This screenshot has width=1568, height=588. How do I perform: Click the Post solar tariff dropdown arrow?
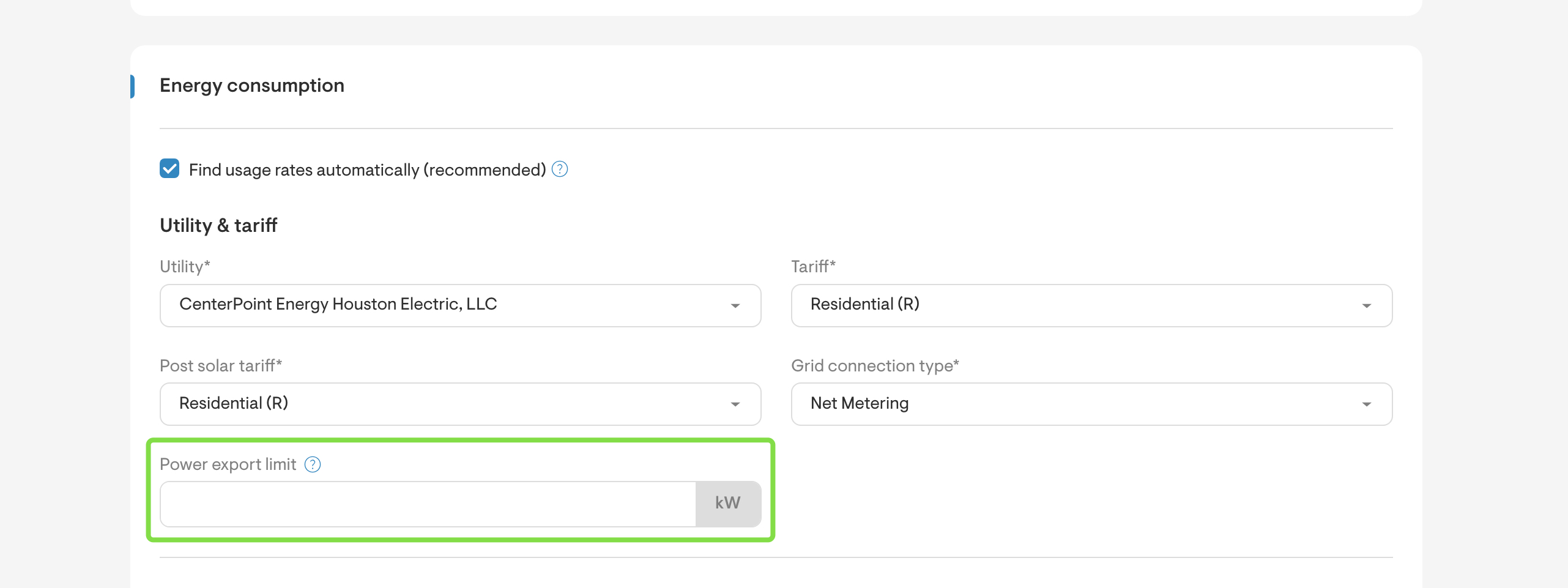click(x=735, y=404)
